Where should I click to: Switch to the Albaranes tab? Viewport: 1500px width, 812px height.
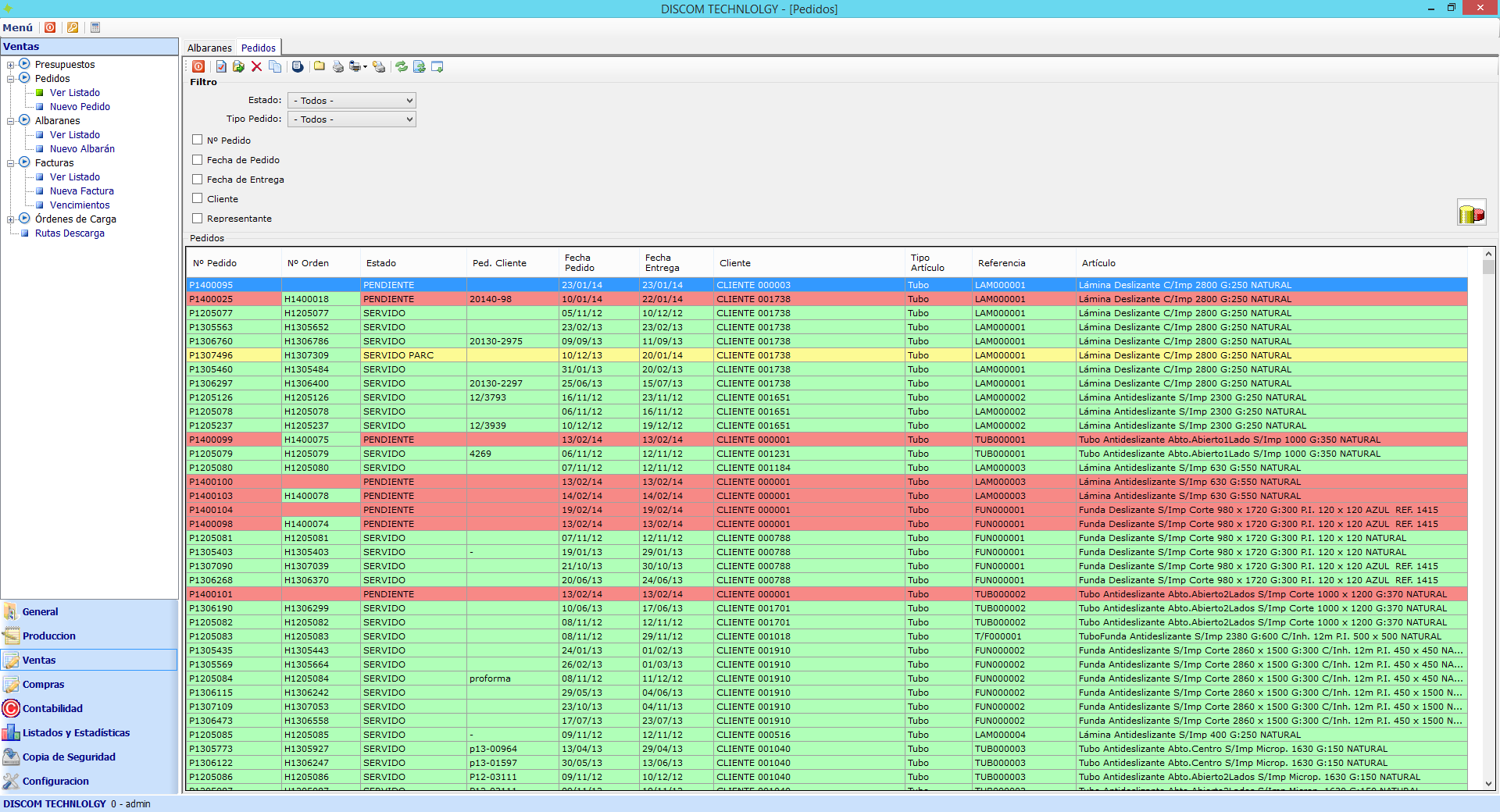(209, 48)
